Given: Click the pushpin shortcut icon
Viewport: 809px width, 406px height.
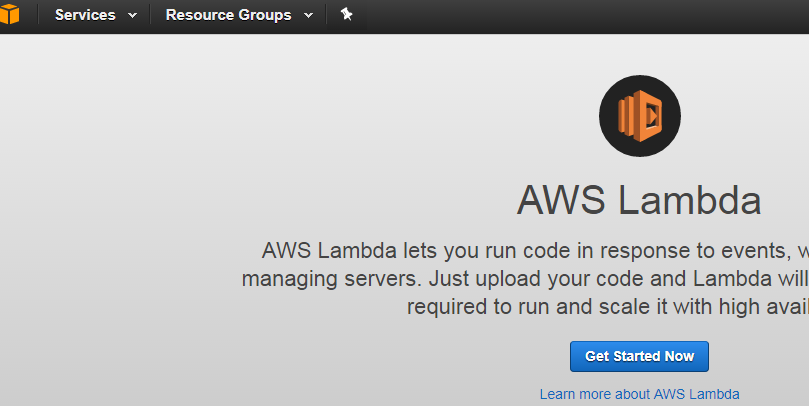Looking at the screenshot, I should (347, 14).
